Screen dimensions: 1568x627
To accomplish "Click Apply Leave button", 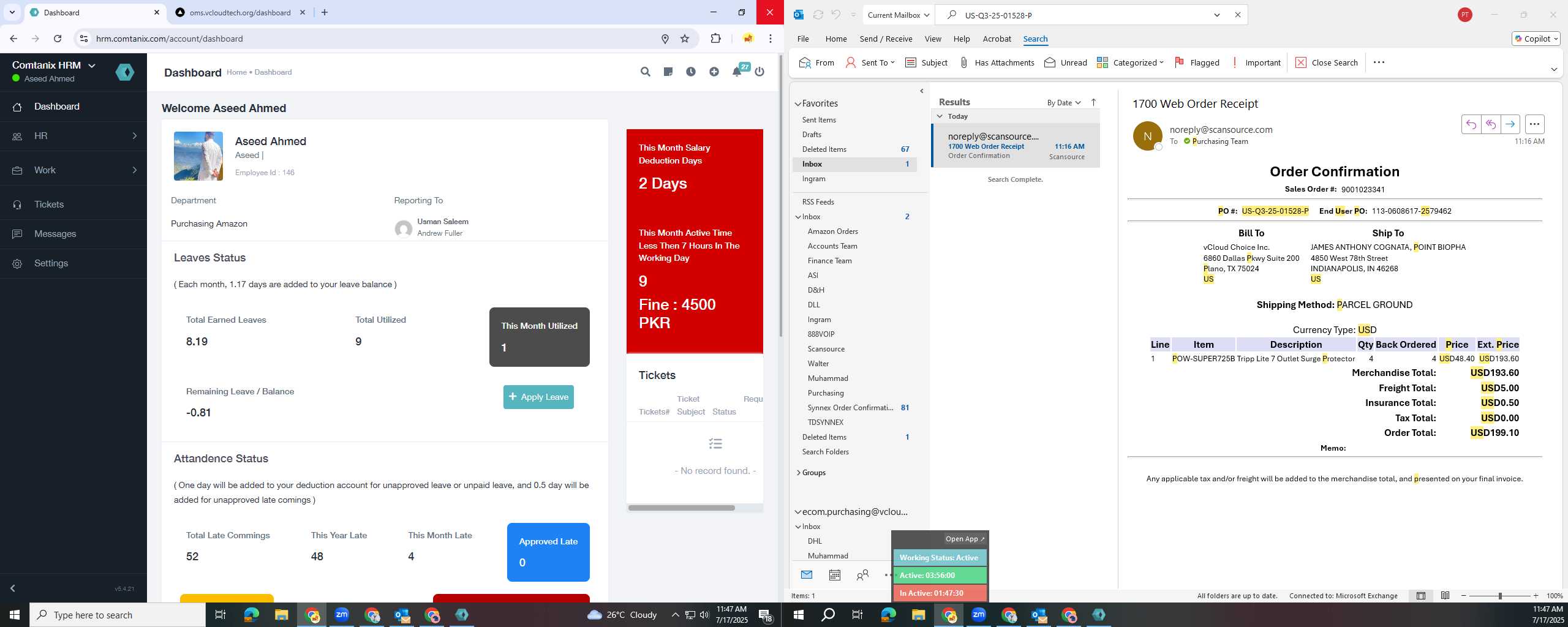I will click(538, 397).
